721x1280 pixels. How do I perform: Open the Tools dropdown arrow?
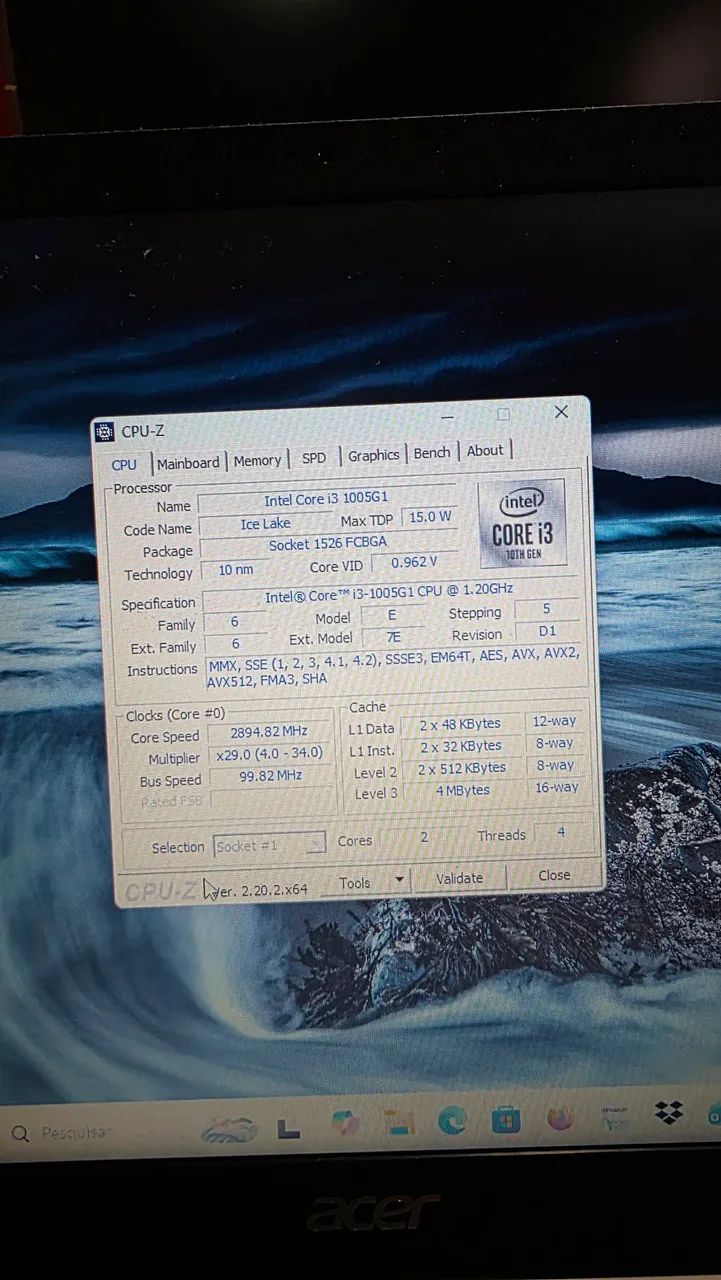coord(399,881)
